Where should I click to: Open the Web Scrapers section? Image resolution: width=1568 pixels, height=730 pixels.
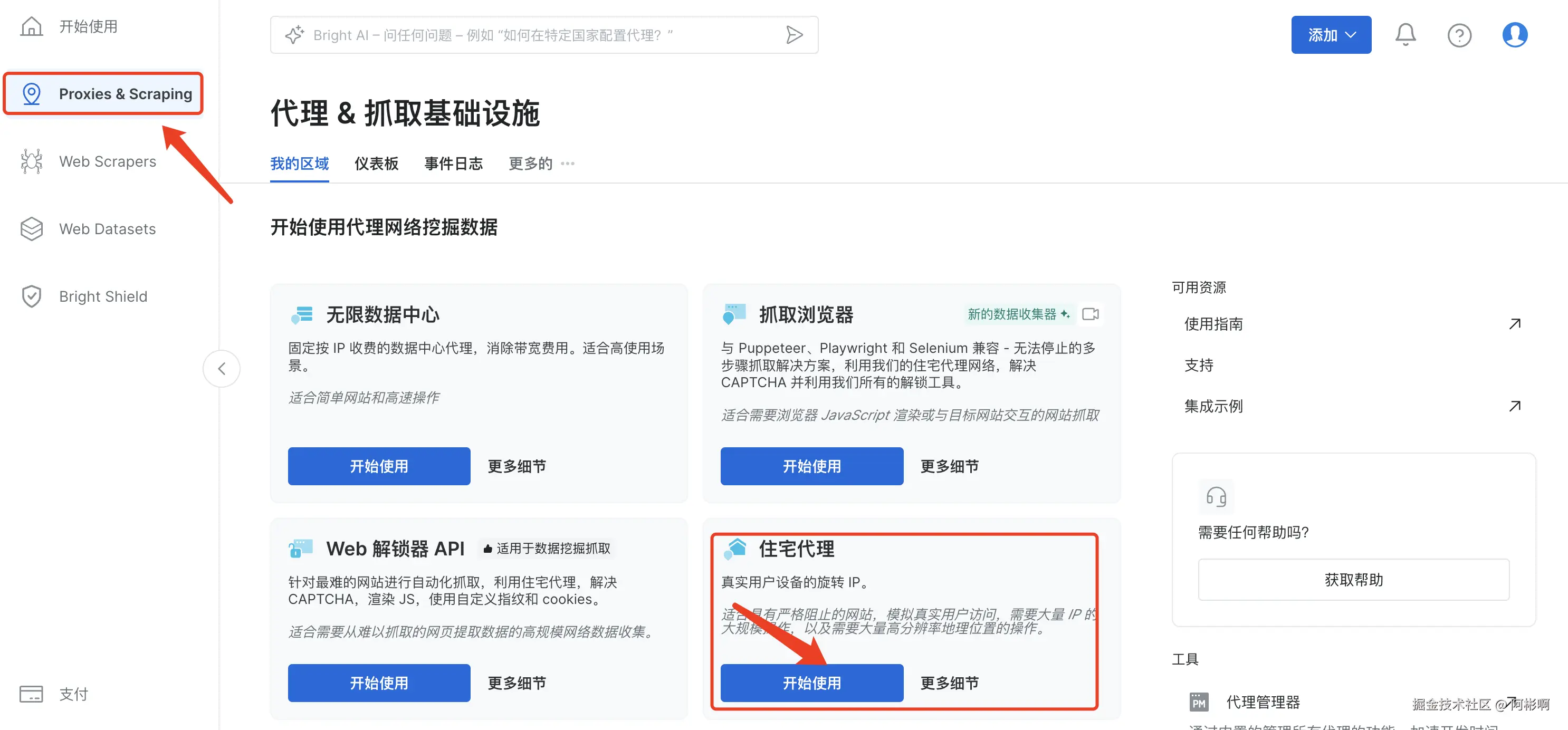click(x=107, y=161)
